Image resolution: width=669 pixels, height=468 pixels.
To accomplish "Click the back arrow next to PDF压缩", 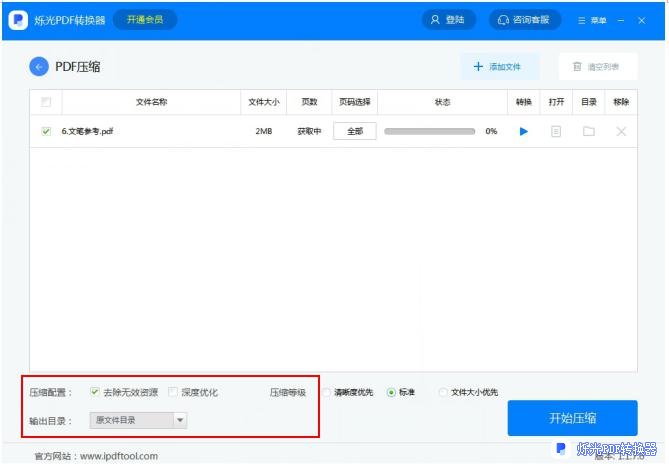I will tap(39, 67).
